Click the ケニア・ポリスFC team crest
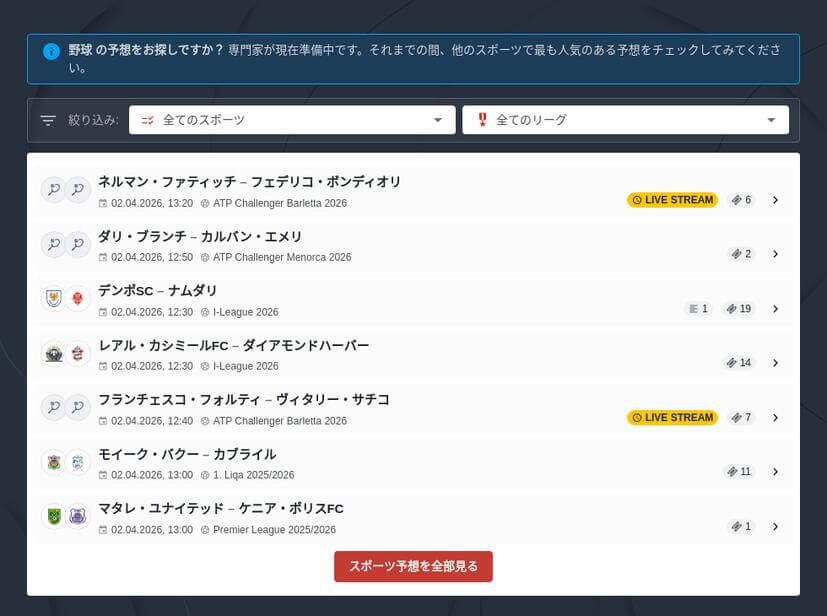 point(78,517)
